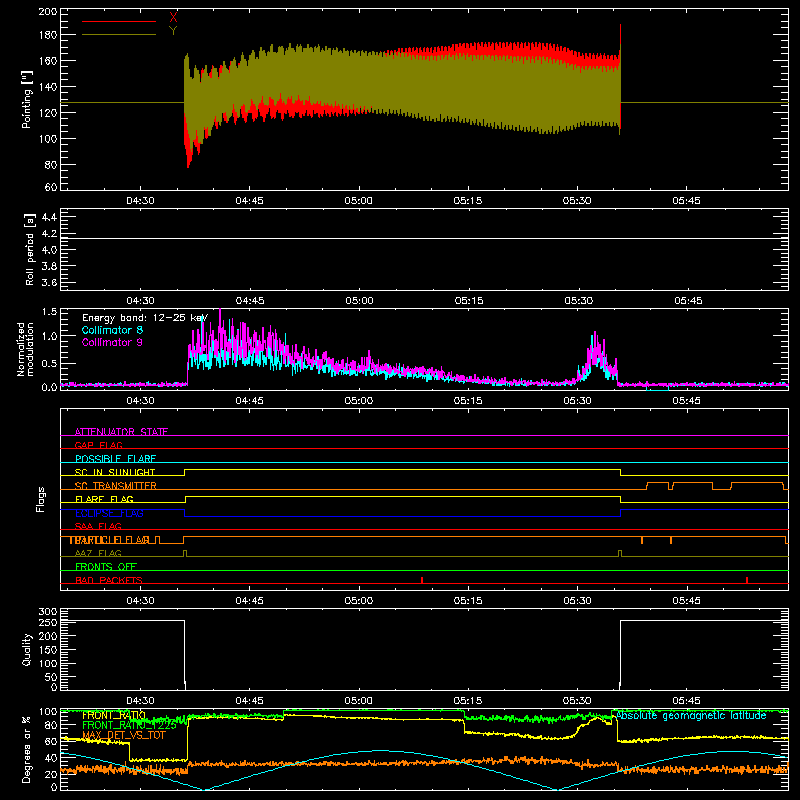
Task: Click the 'Quality' vertical axis title
Action: 27,649
